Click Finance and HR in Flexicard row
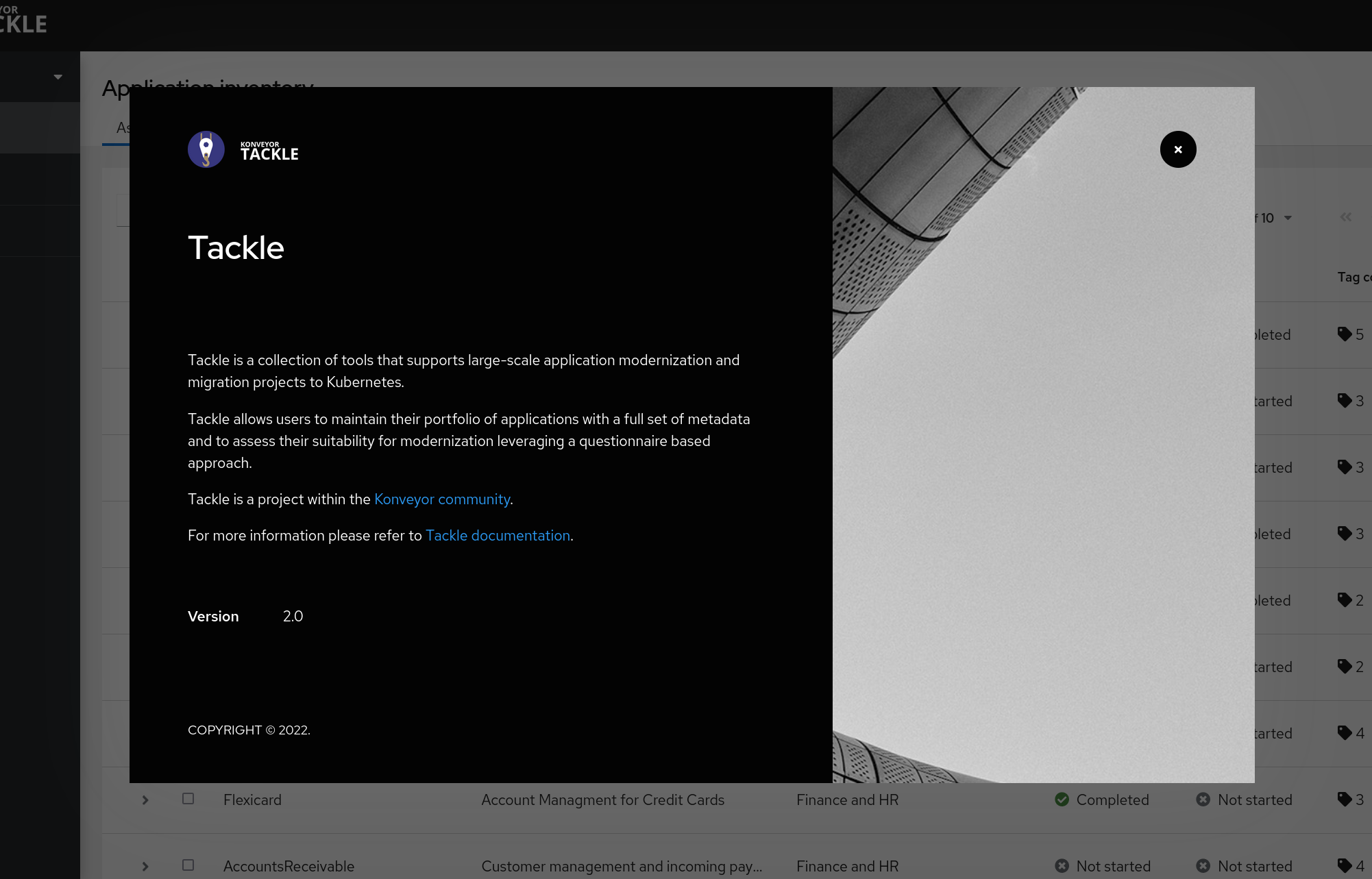Image resolution: width=1372 pixels, height=879 pixels. pyautogui.click(x=847, y=800)
